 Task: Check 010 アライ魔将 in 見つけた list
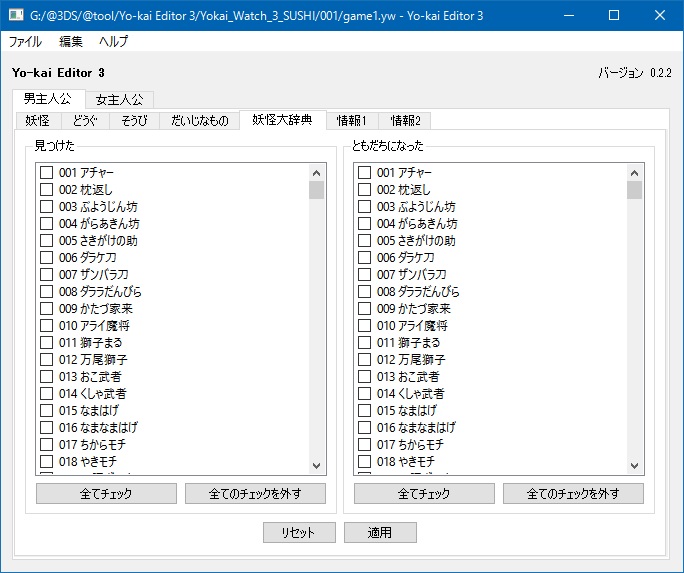pos(47,325)
